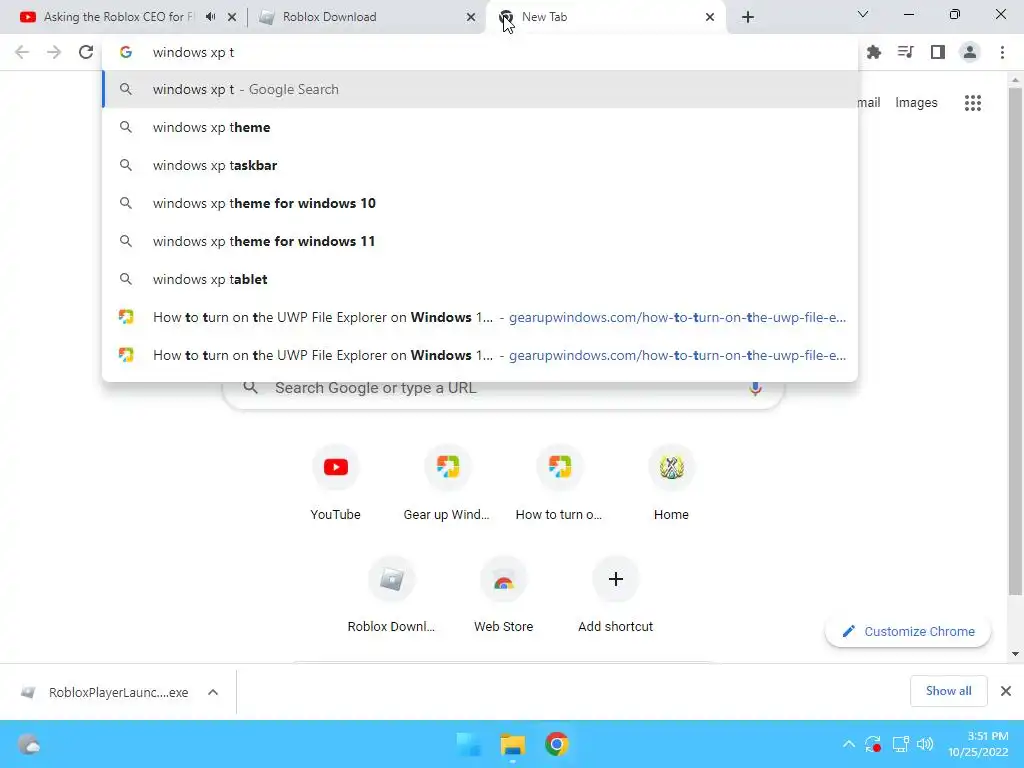
Task: Open the Chrome three-dot menu
Action: point(1002,52)
